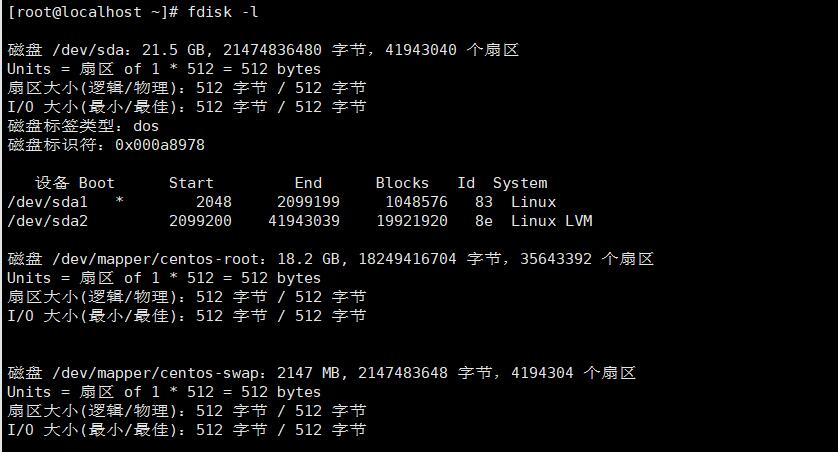Click the 'Boot' column header

pos(97,183)
